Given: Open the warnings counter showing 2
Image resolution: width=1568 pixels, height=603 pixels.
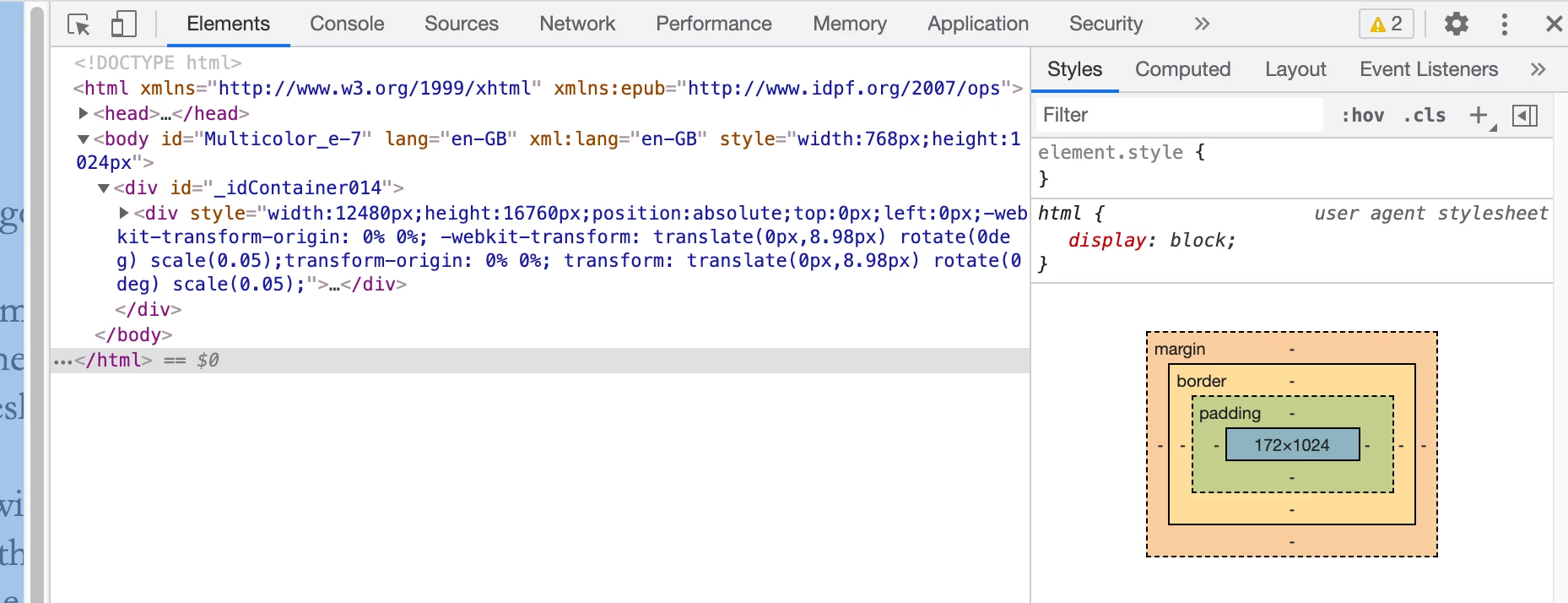Looking at the screenshot, I should 1386,24.
